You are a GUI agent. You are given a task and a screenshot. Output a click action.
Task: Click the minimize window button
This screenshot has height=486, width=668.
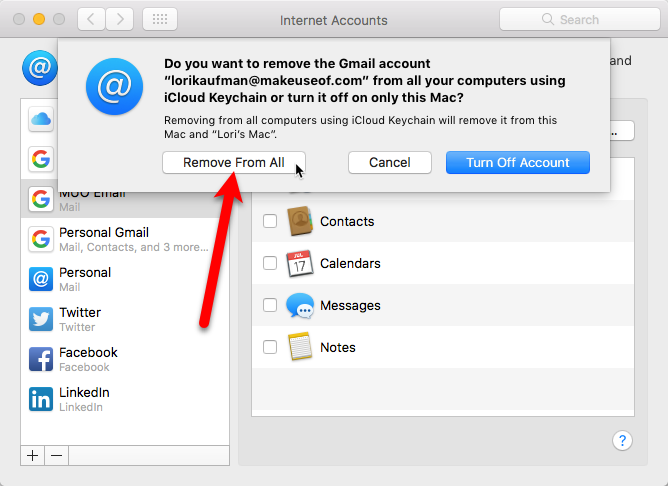[x=39, y=19]
